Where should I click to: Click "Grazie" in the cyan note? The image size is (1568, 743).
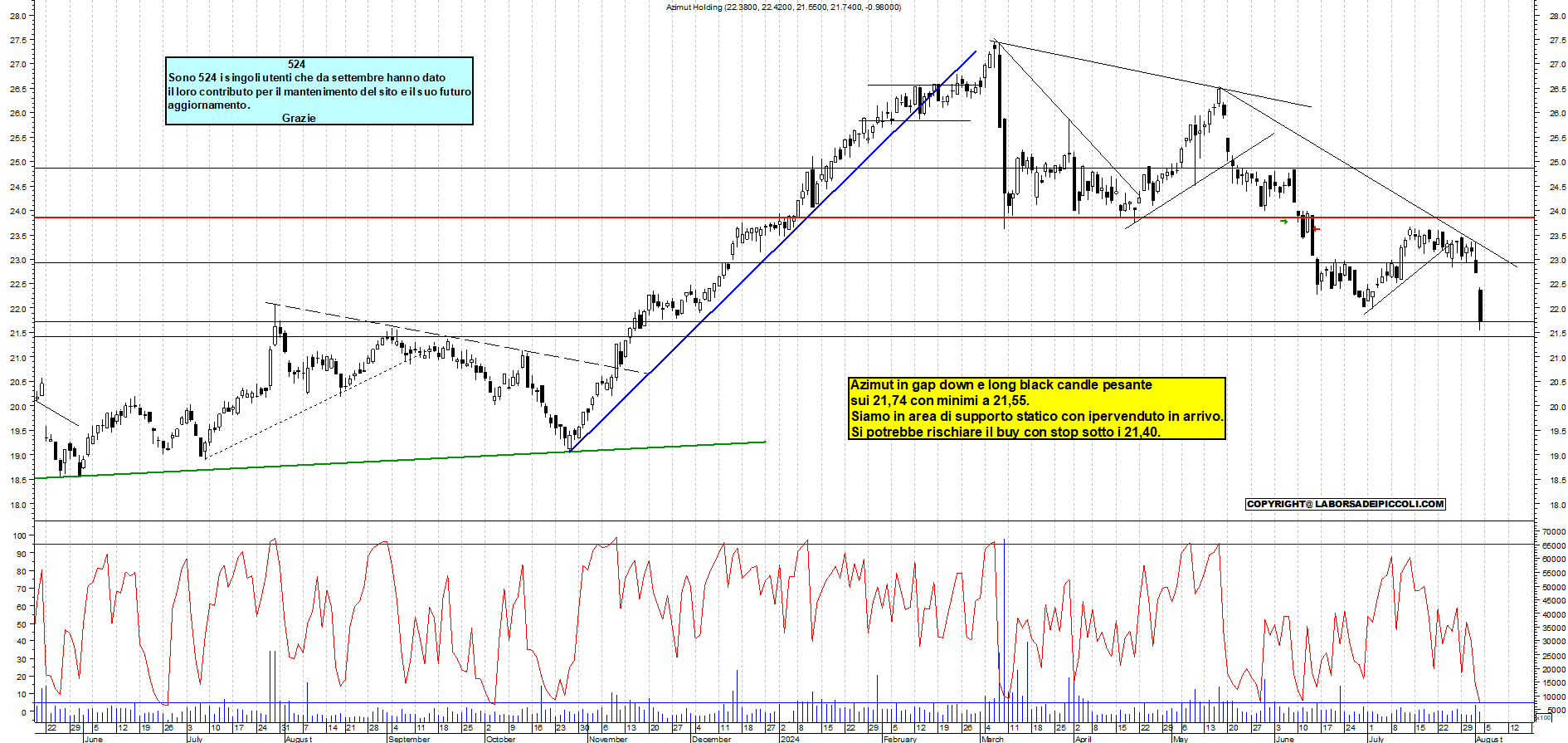coord(299,118)
